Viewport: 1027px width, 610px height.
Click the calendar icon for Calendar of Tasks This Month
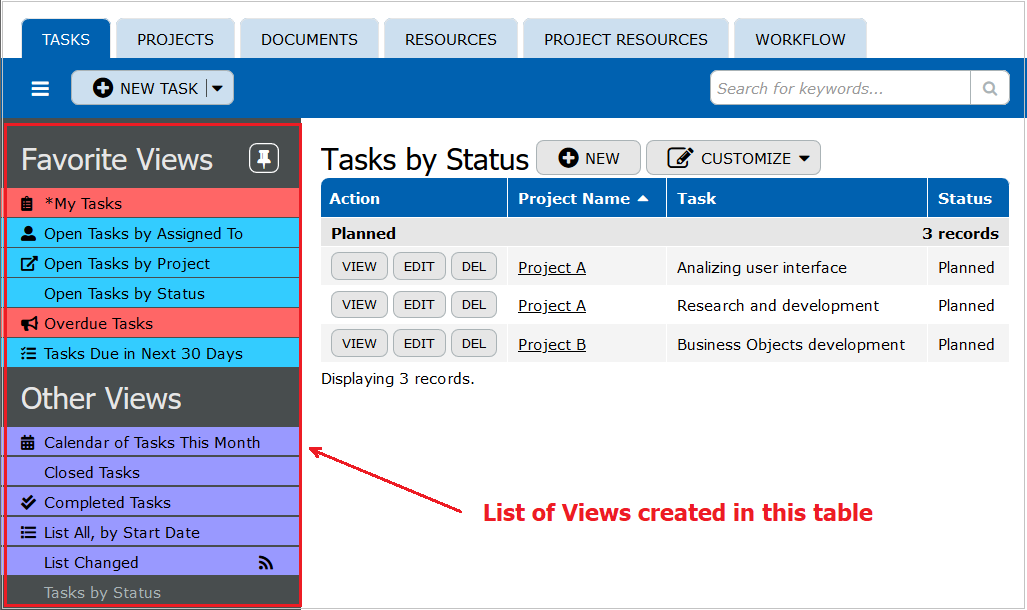tap(28, 442)
